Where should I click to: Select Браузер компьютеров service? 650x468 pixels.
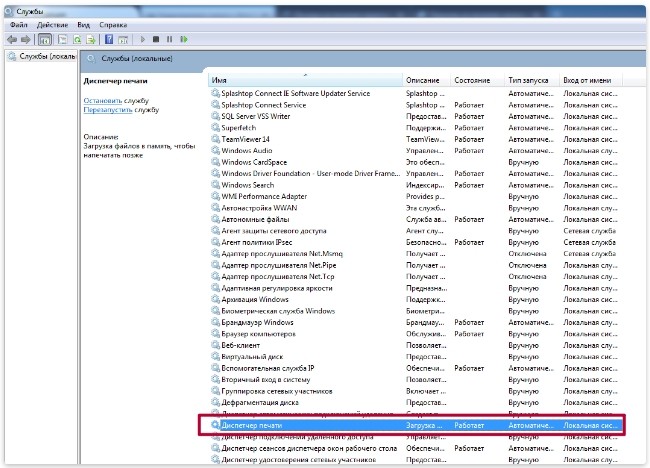tap(416, 334)
